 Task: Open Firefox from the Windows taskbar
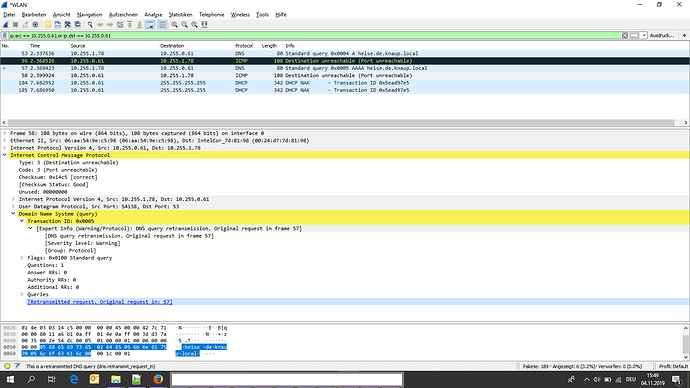tap(158, 379)
